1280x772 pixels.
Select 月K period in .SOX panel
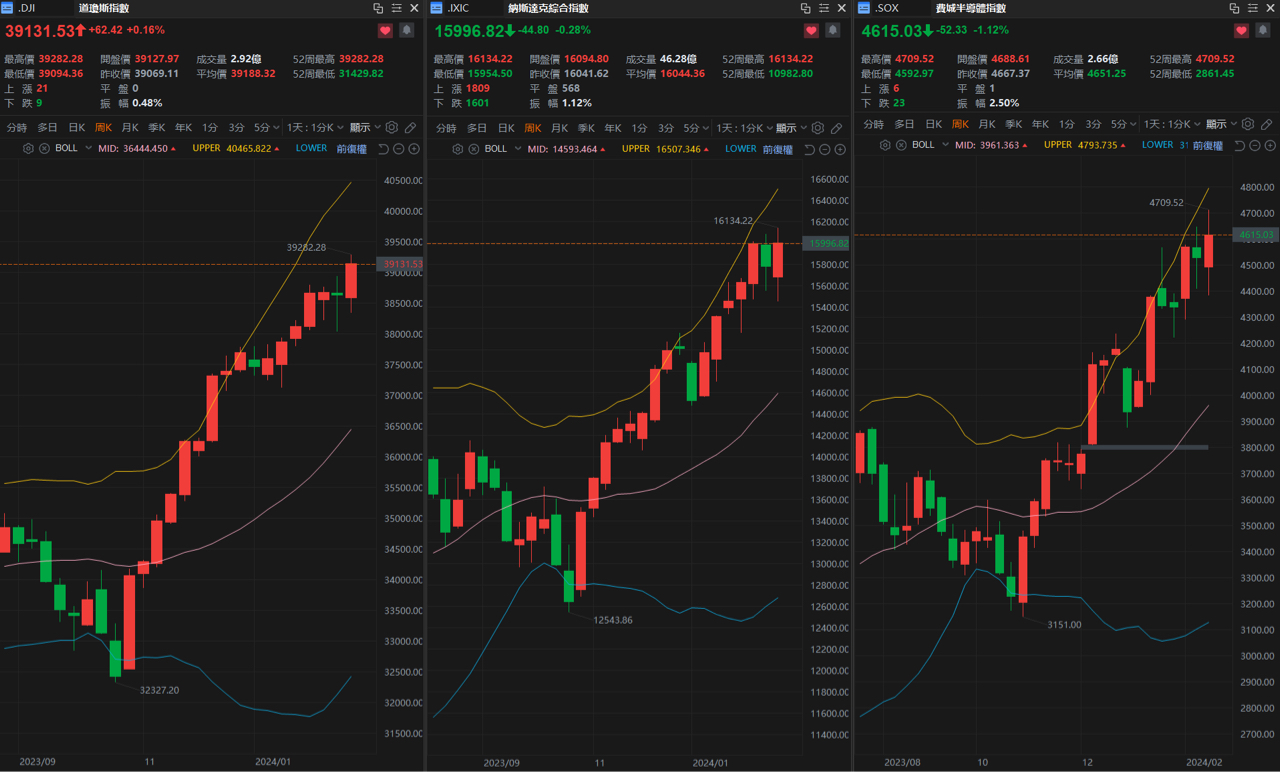click(986, 125)
